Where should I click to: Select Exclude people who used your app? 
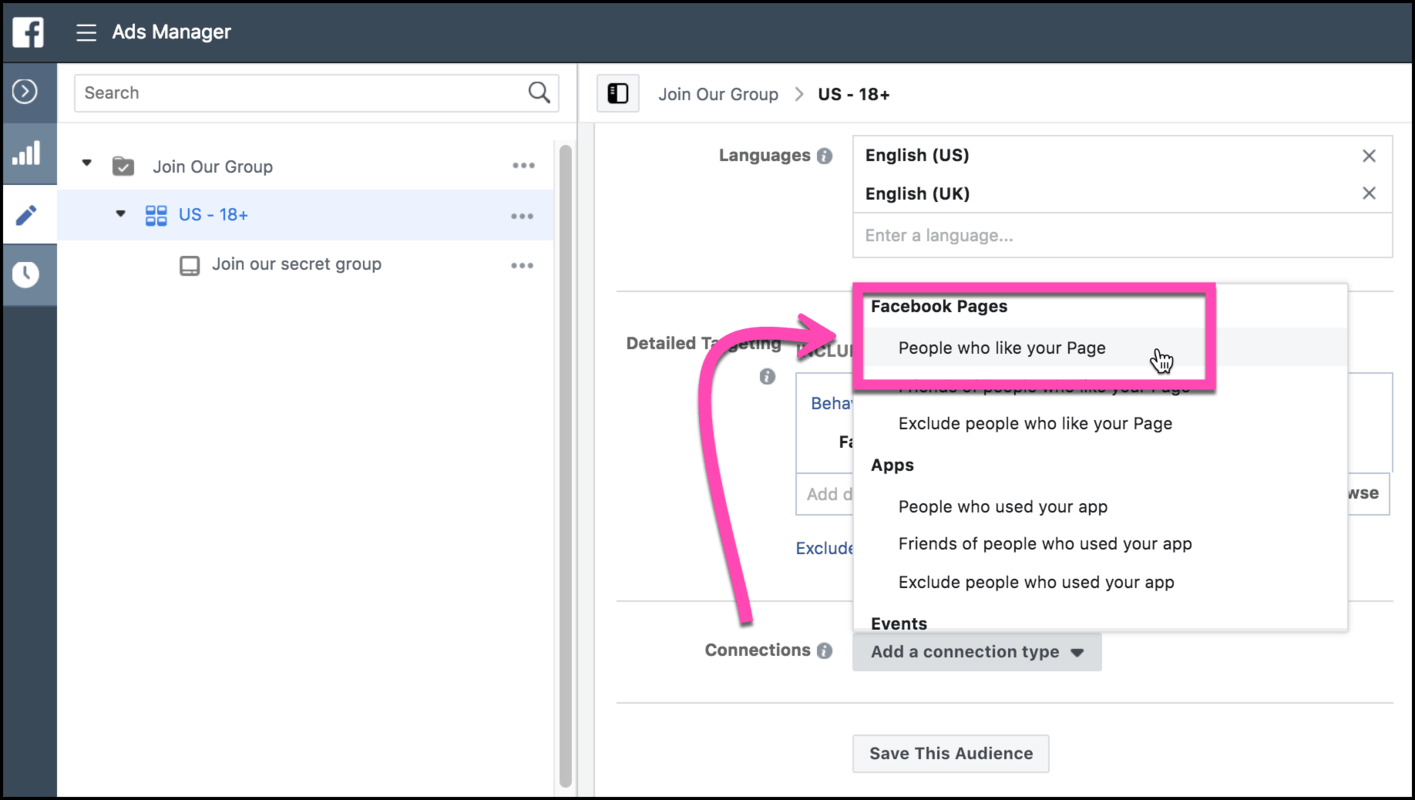pos(1036,583)
